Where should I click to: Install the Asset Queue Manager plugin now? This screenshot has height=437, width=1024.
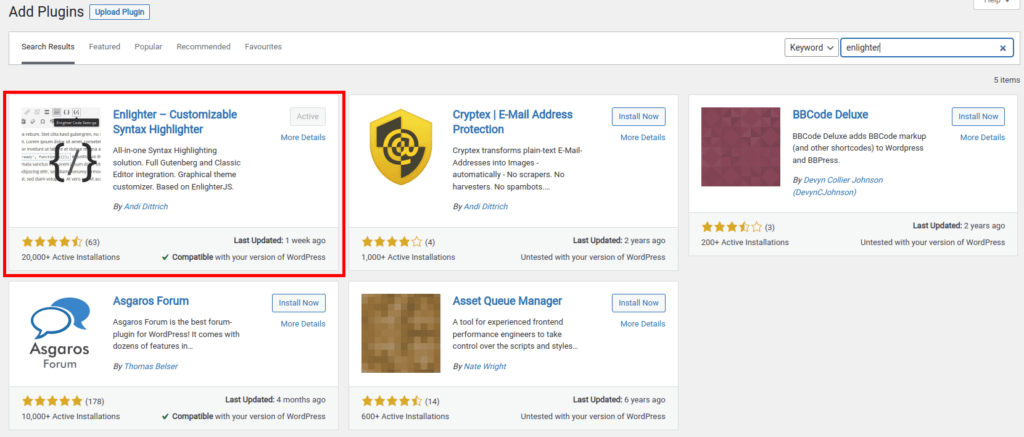(639, 303)
